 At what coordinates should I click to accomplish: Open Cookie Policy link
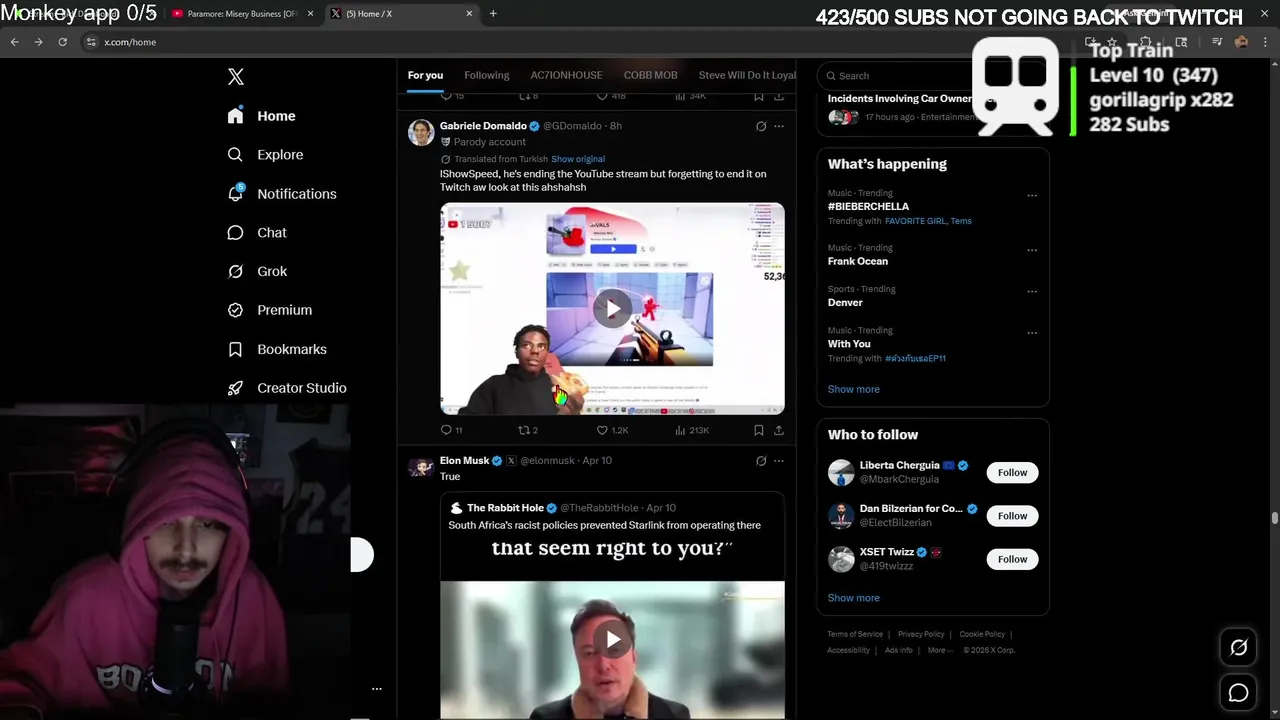(x=982, y=634)
